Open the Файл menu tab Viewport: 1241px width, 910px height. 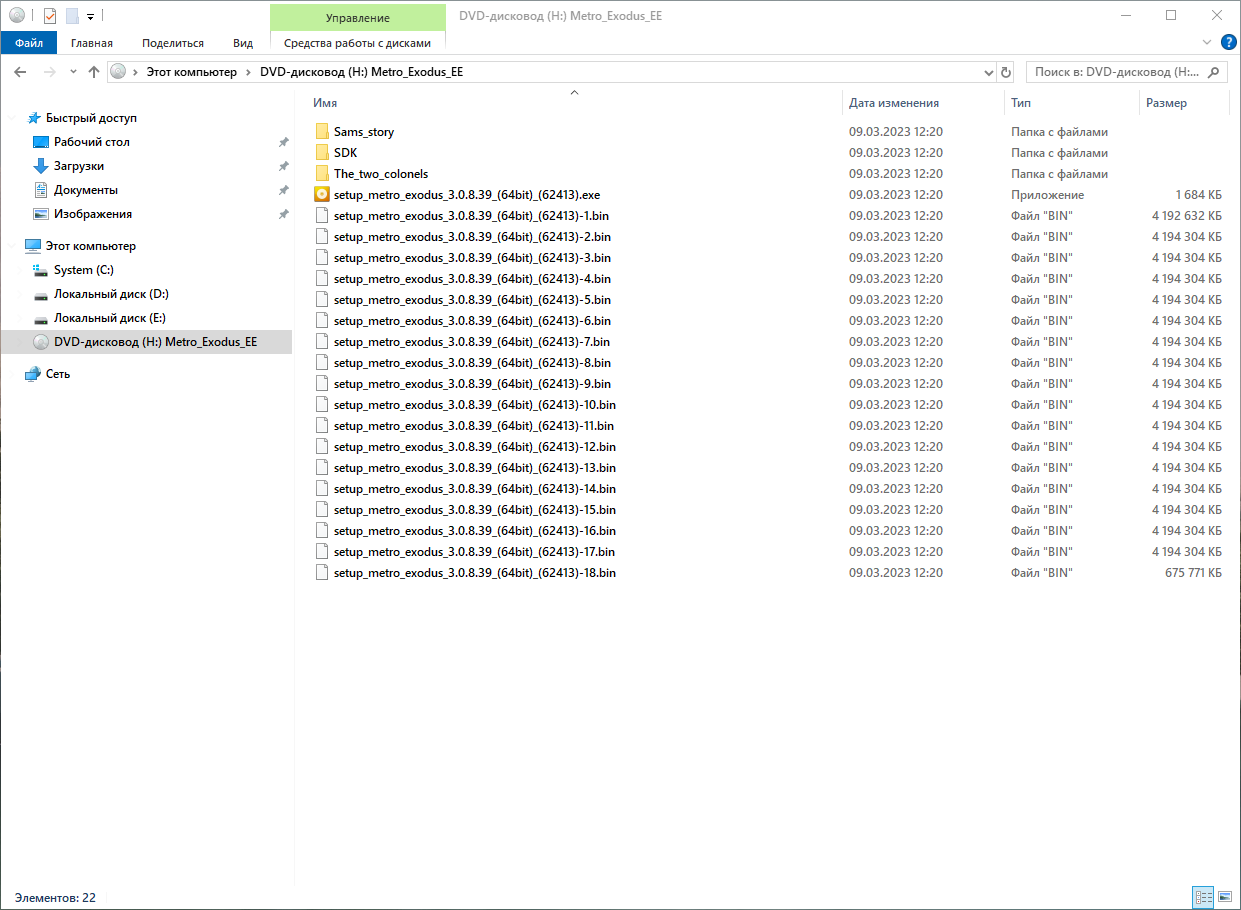[x=29, y=43]
